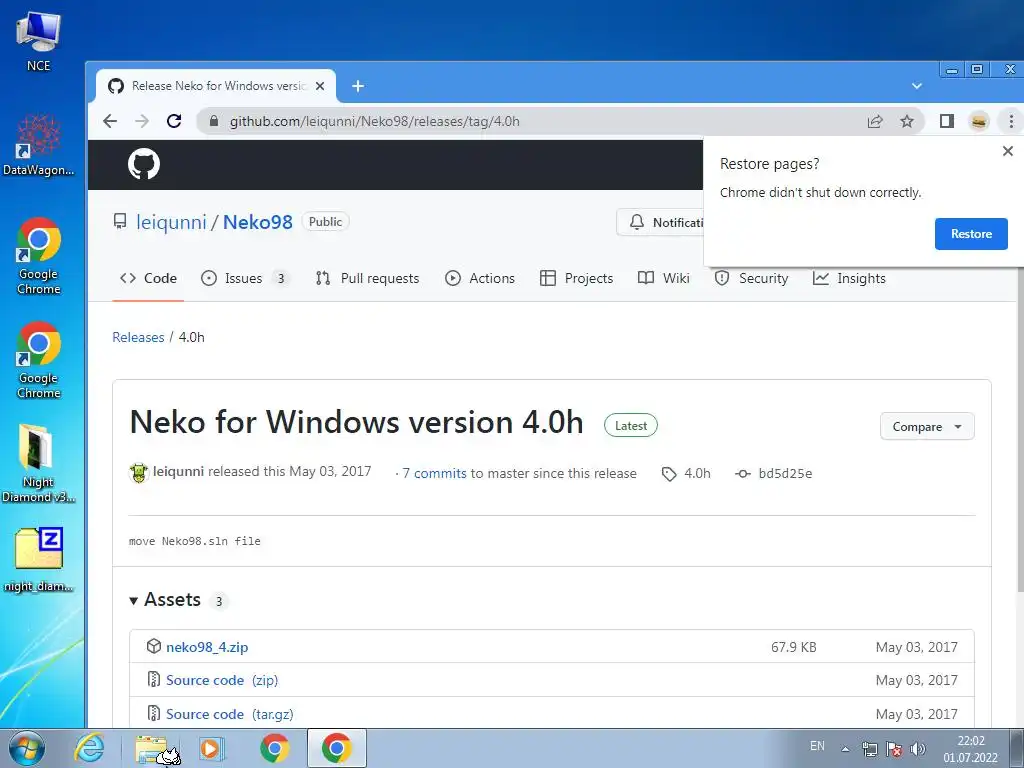Launch Internet Explorer from taskbar
This screenshot has width=1024, height=768.
point(89,748)
